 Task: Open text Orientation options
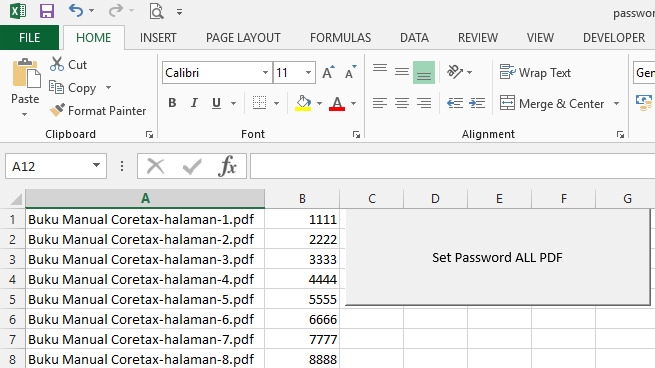click(x=459, y=72)
